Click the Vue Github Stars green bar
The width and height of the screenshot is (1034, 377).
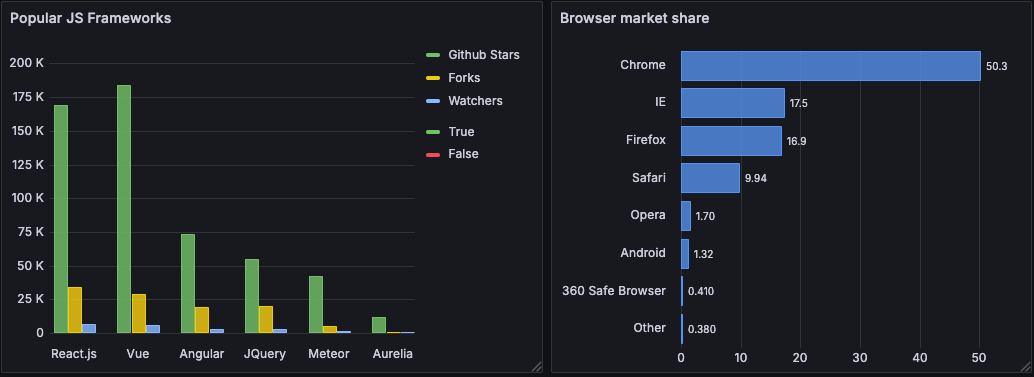click(124, 209)
